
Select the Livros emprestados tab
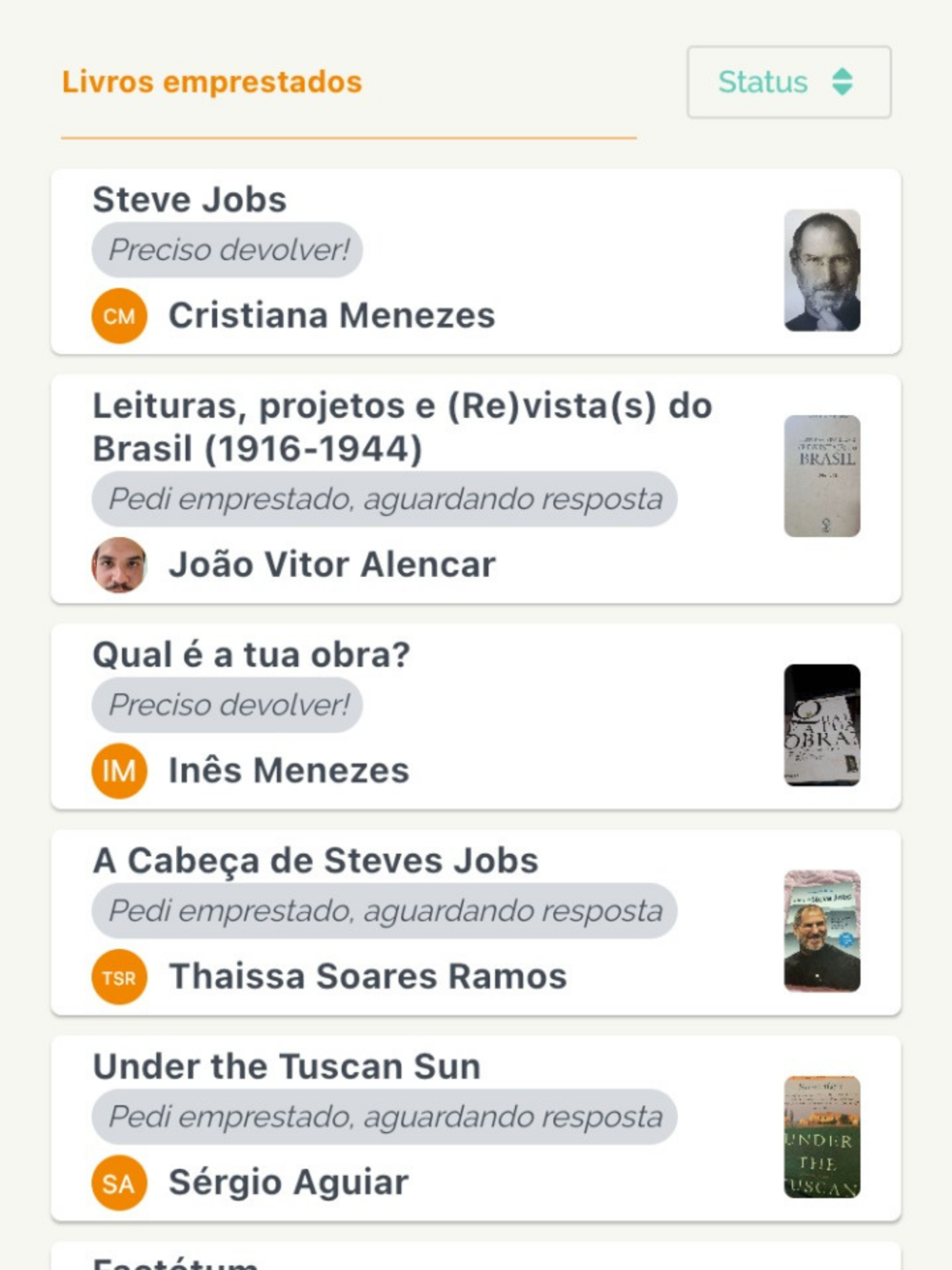pyautogui.click(x=212, y=83)
